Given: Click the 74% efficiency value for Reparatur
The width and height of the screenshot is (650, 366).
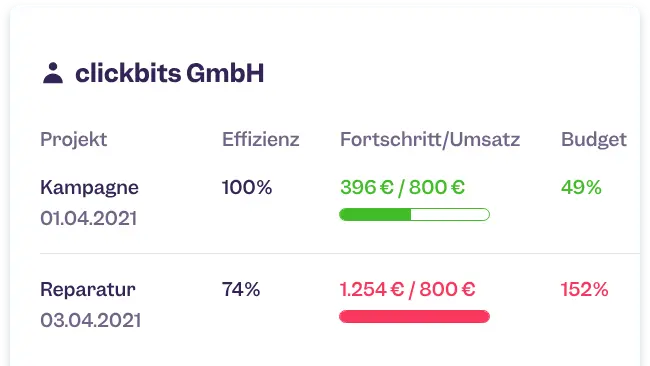Looking at the screenshot, I should [x=241, y=289].
